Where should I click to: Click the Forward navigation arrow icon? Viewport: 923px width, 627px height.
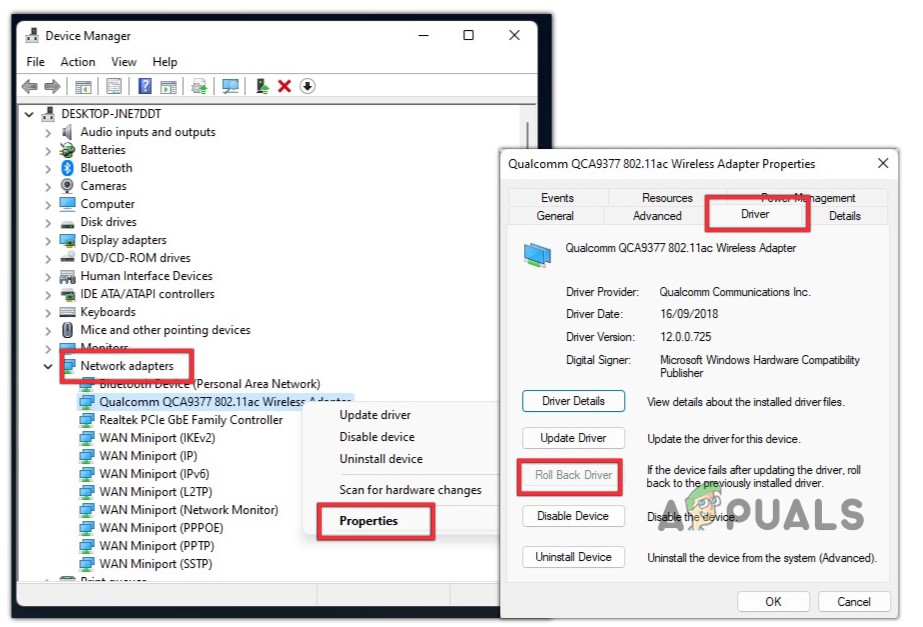pos(50,86)
